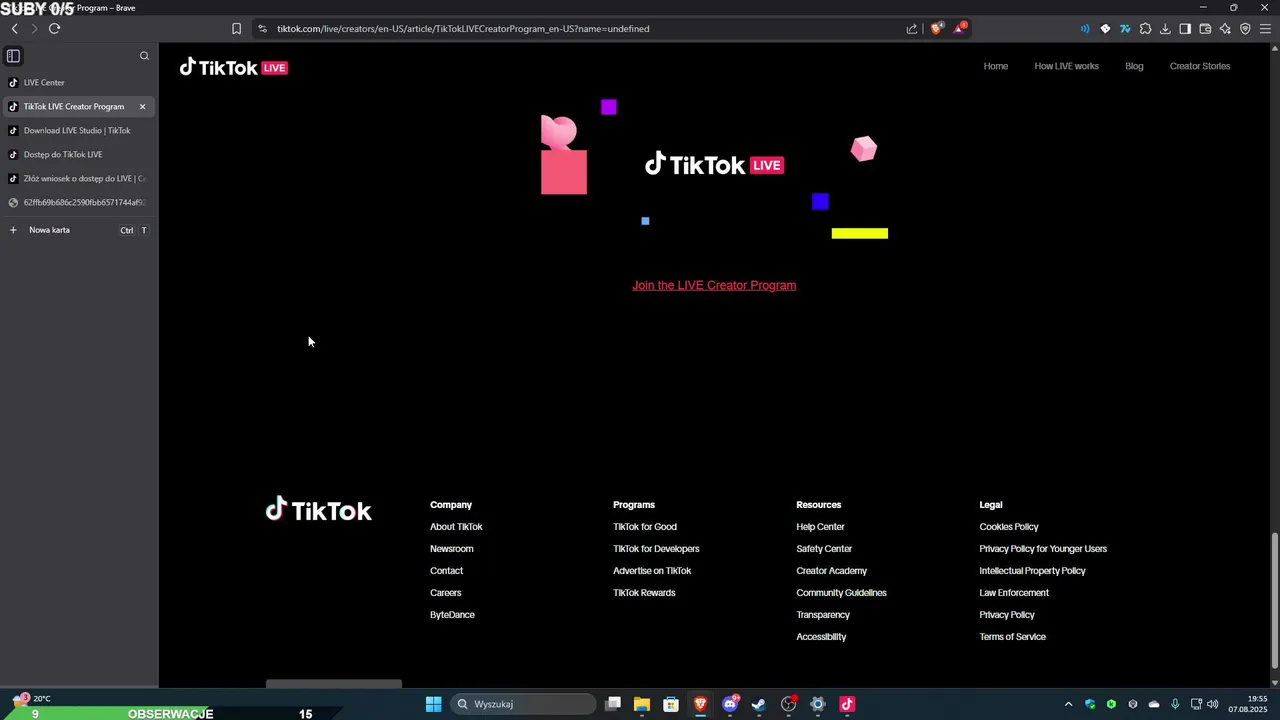The width and height of the screenshot is (1280, 720).
Task: Switch to Download LIVE Studio tab
Action: 78,130
